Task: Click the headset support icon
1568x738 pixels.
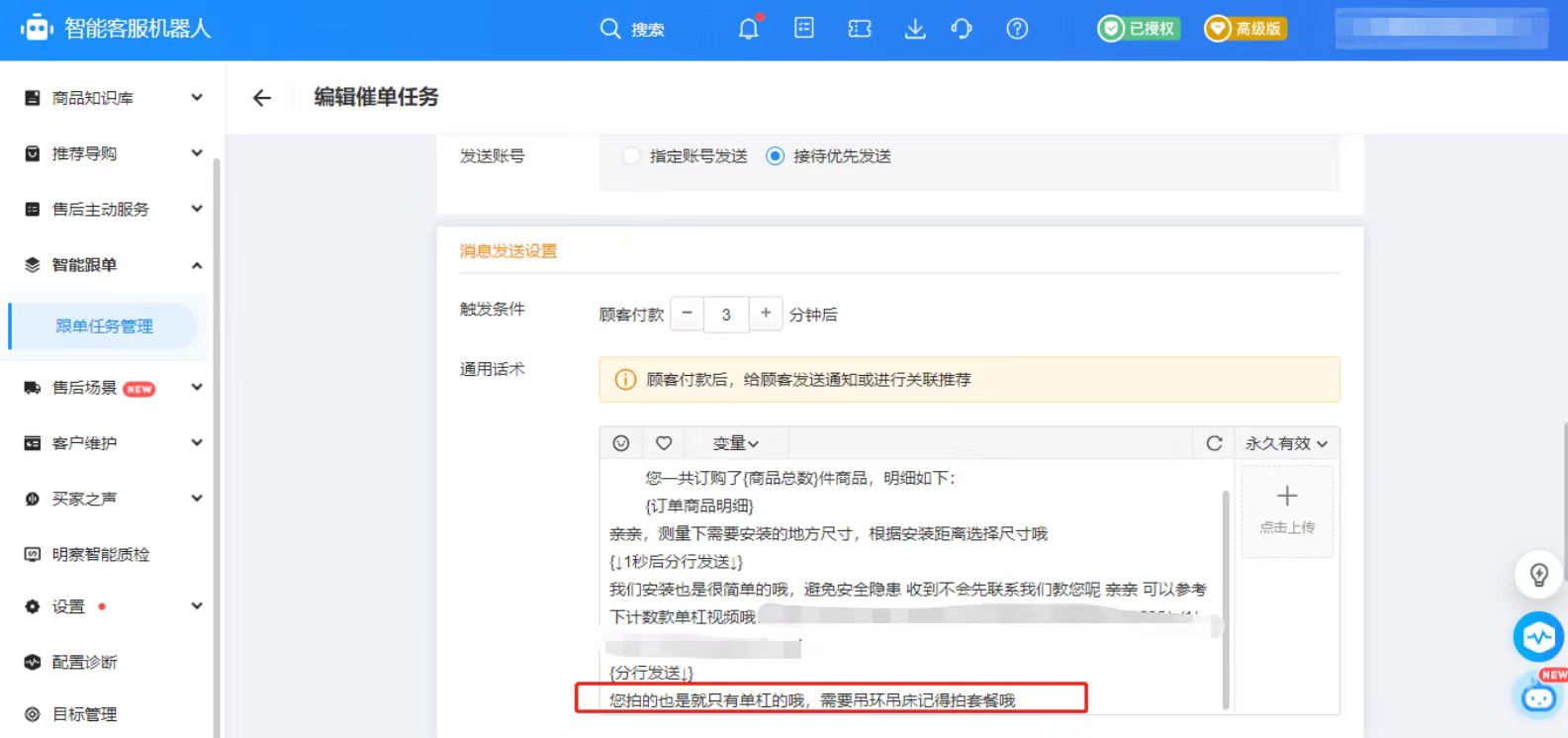Action: coord(962,29)
